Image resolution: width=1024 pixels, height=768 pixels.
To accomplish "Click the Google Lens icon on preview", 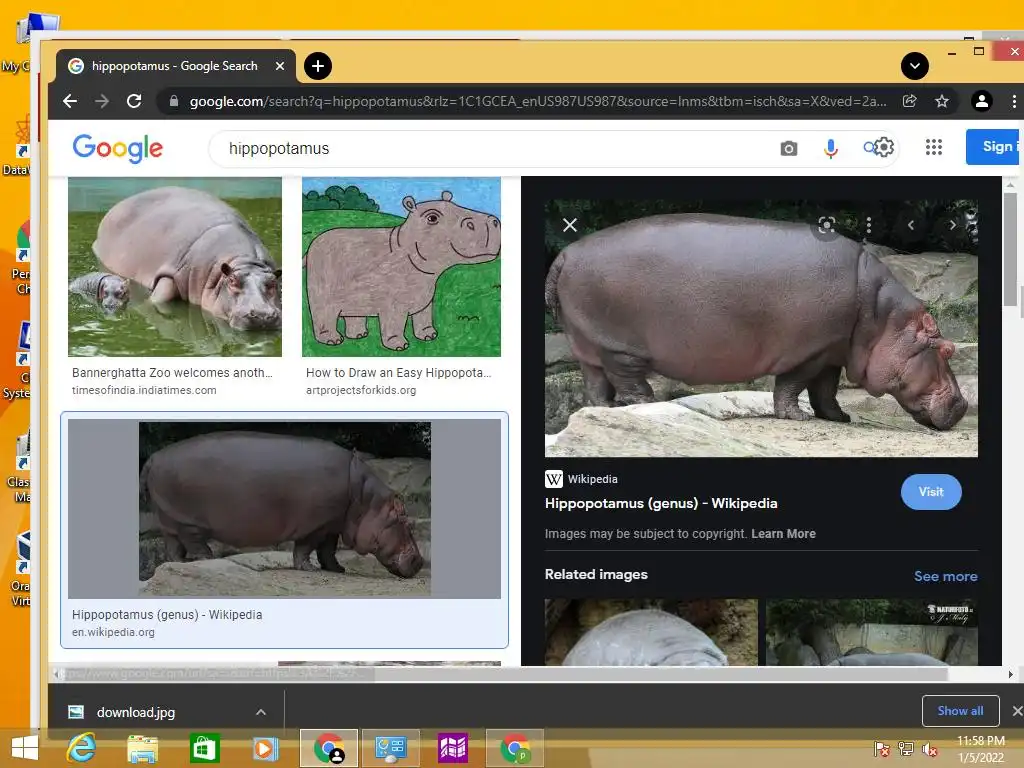I will tap(826, 225).
